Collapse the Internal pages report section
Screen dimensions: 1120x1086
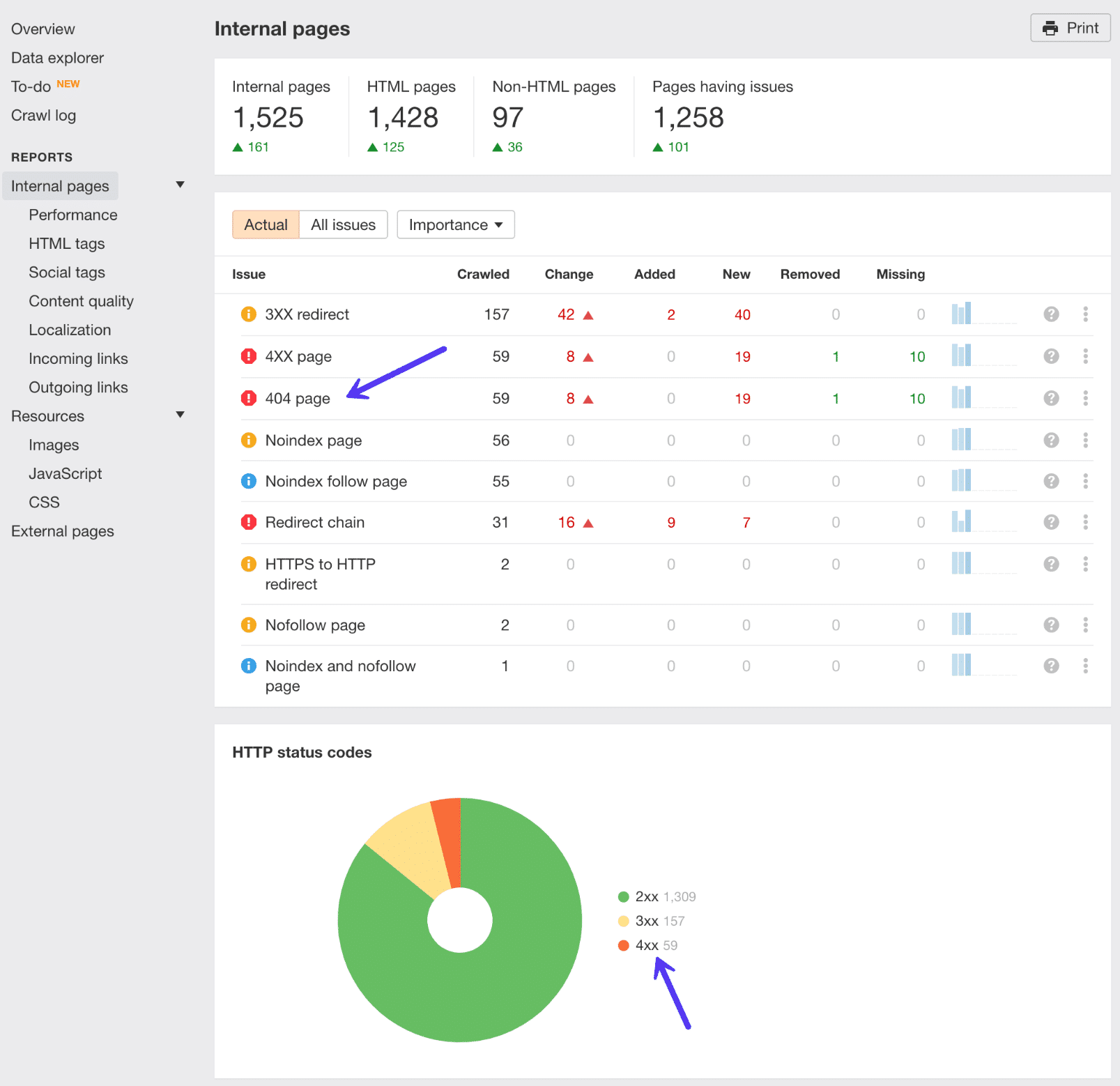click(x=180, y=184)
